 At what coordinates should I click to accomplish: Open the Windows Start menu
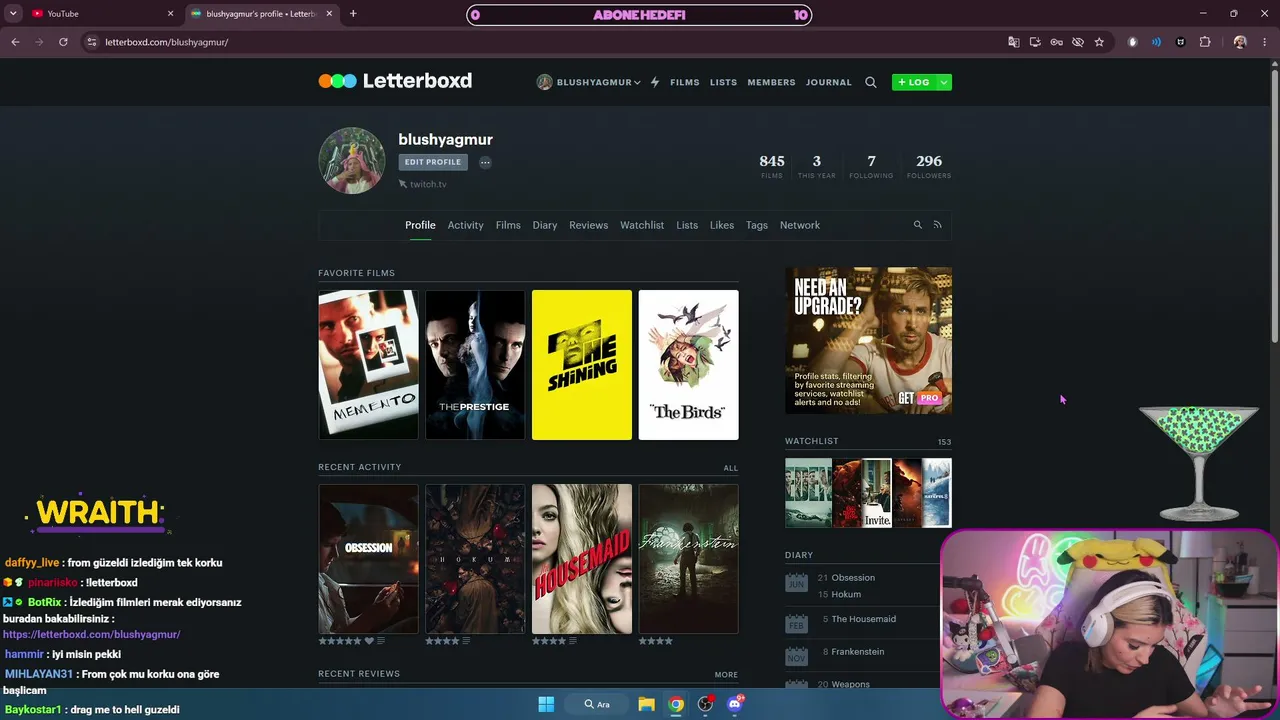[x=546, y=704]
